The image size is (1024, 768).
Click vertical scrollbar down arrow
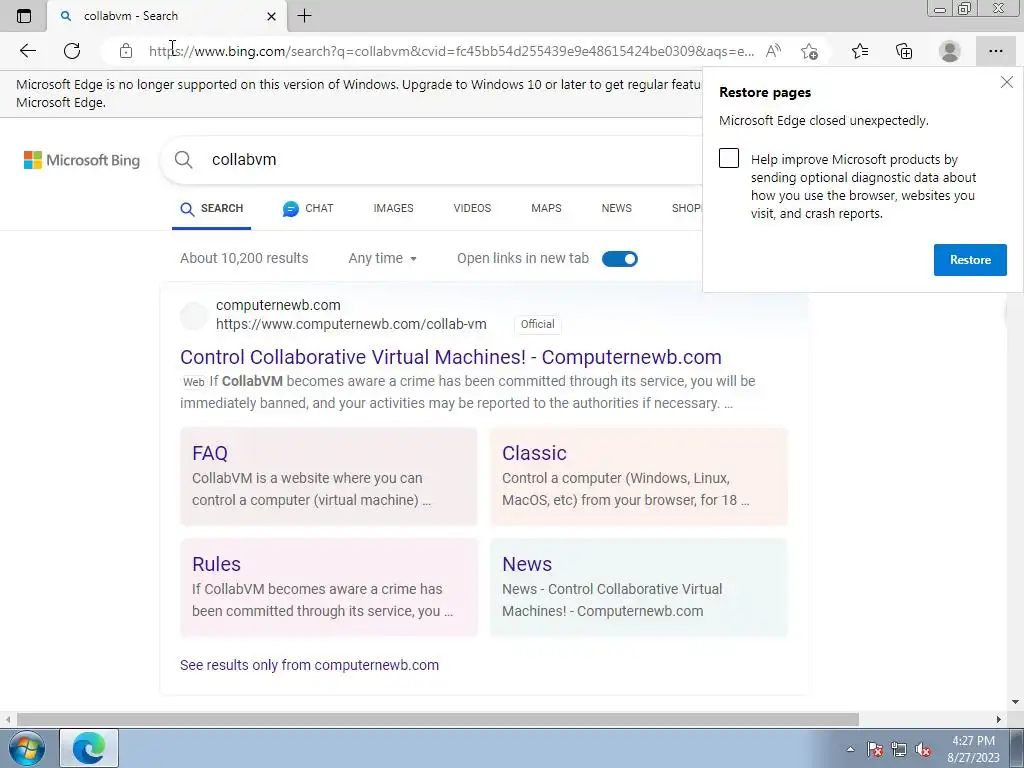pos(1015,703)
